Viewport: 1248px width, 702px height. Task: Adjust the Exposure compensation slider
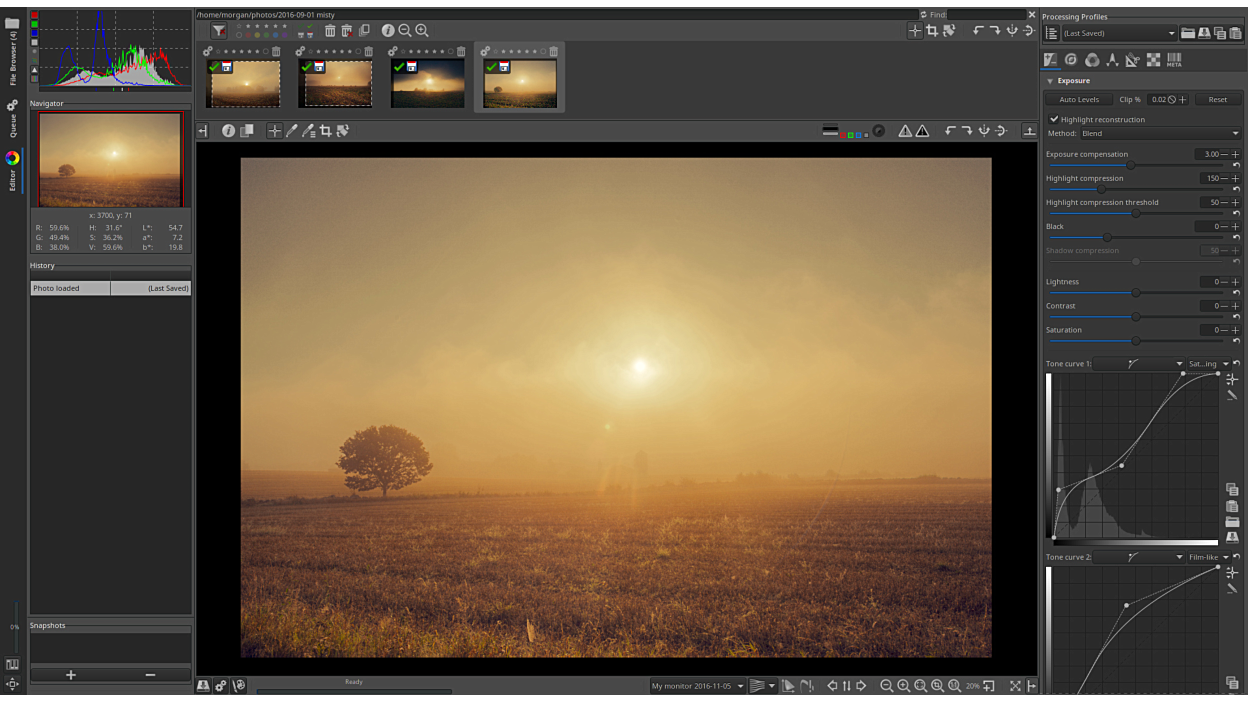1131,165
